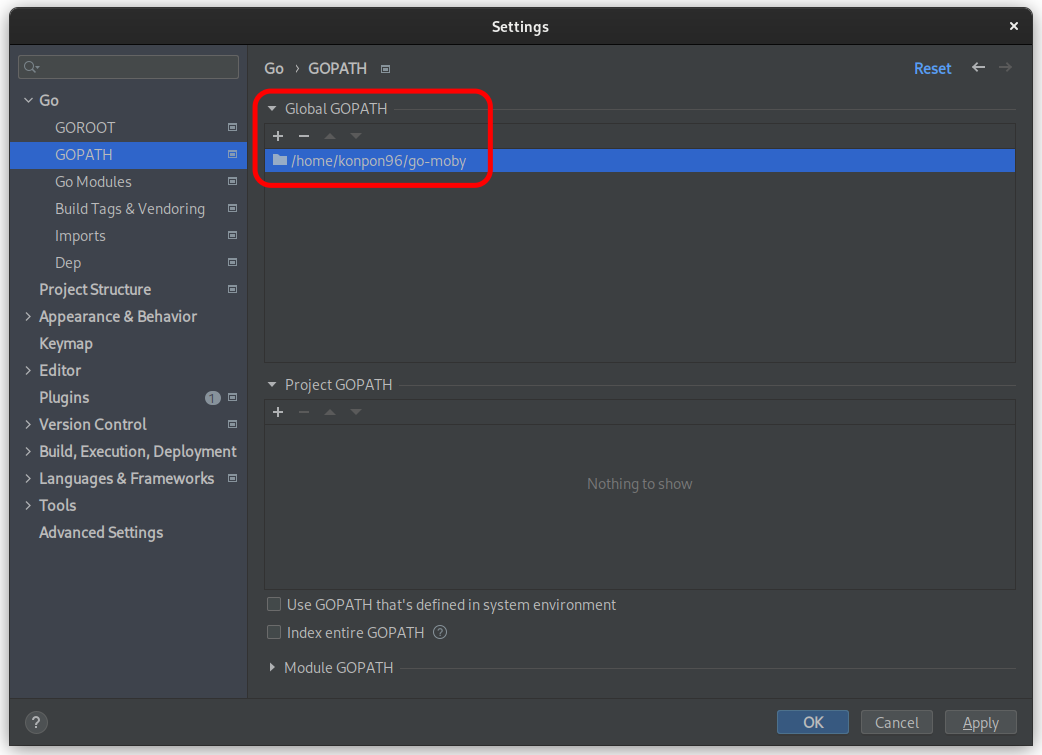Remove selected Global GOPATH entry
This screenshot has width=1042, height=755.
coord(304,136)
